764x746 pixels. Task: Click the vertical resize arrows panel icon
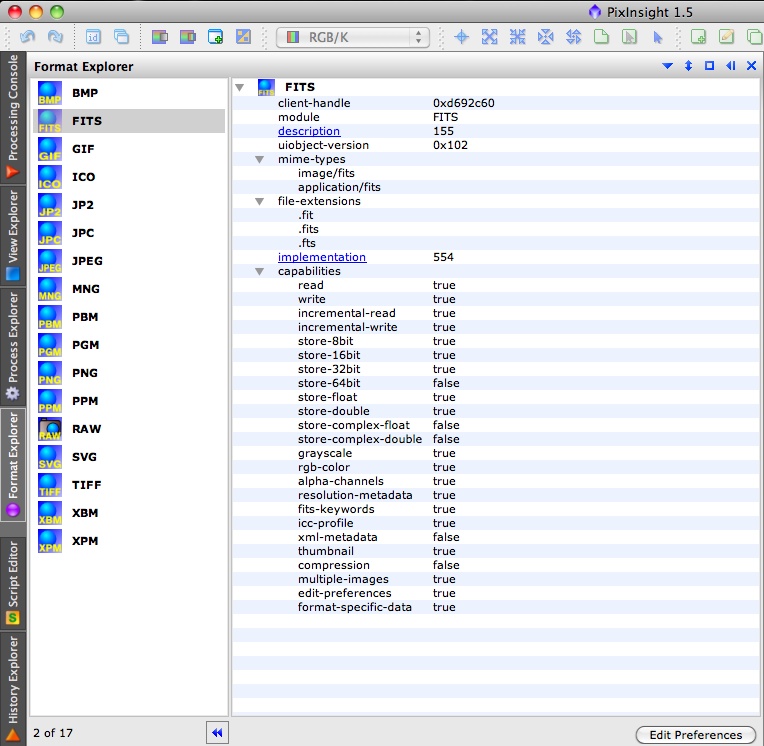pos(688,66)
